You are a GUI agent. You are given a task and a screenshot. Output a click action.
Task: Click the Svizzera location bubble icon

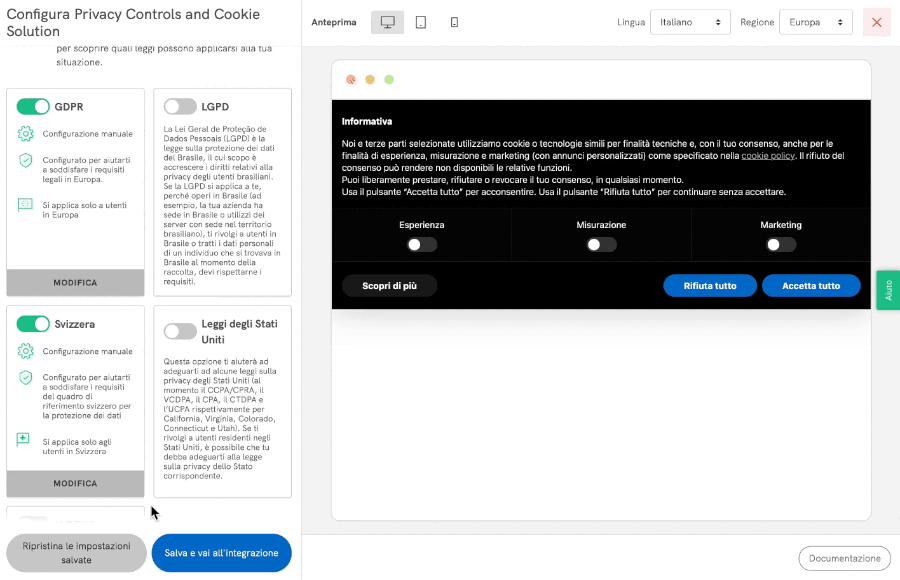(x=26, y=439)
